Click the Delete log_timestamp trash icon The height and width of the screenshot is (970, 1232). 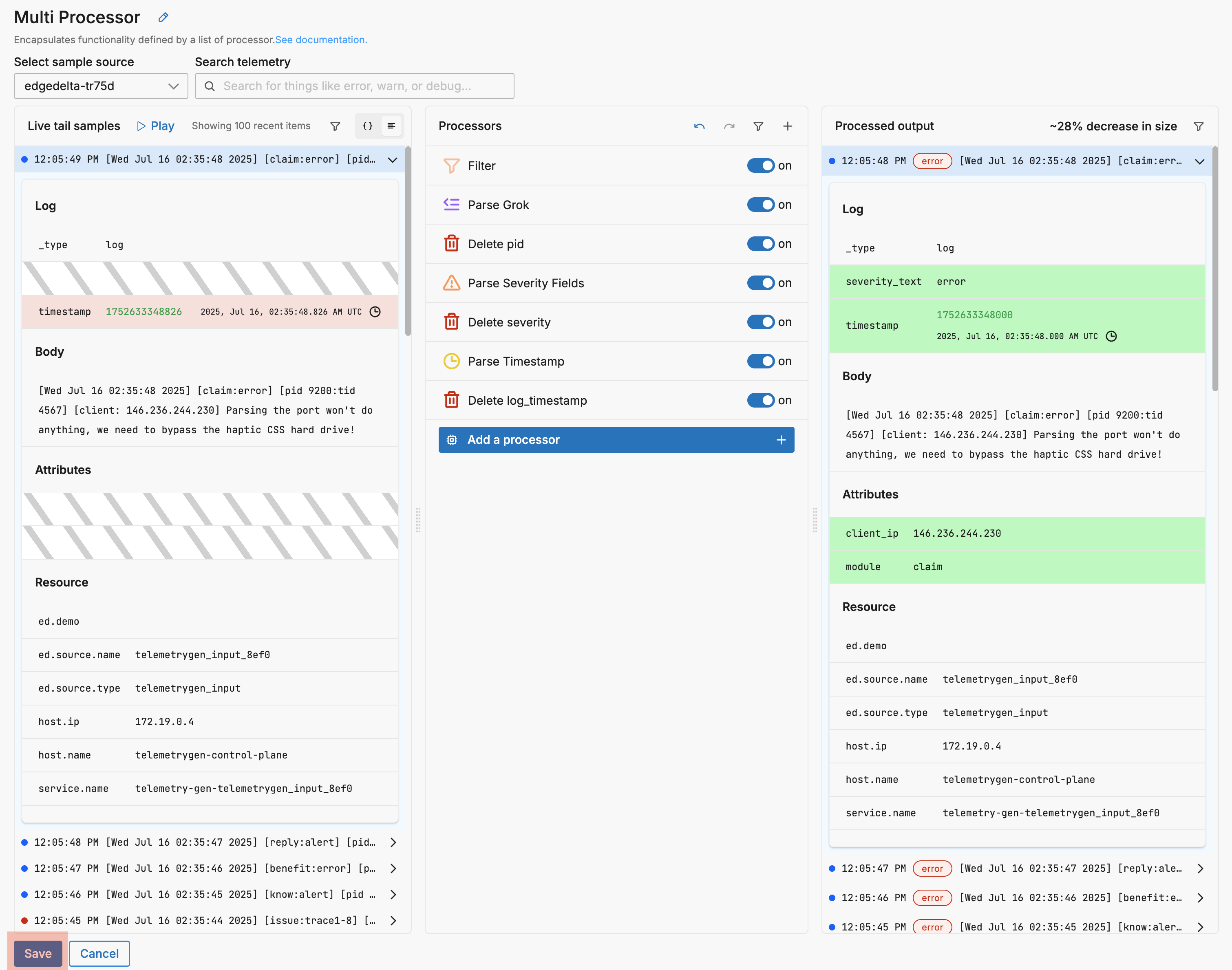(x=452, y=400)
